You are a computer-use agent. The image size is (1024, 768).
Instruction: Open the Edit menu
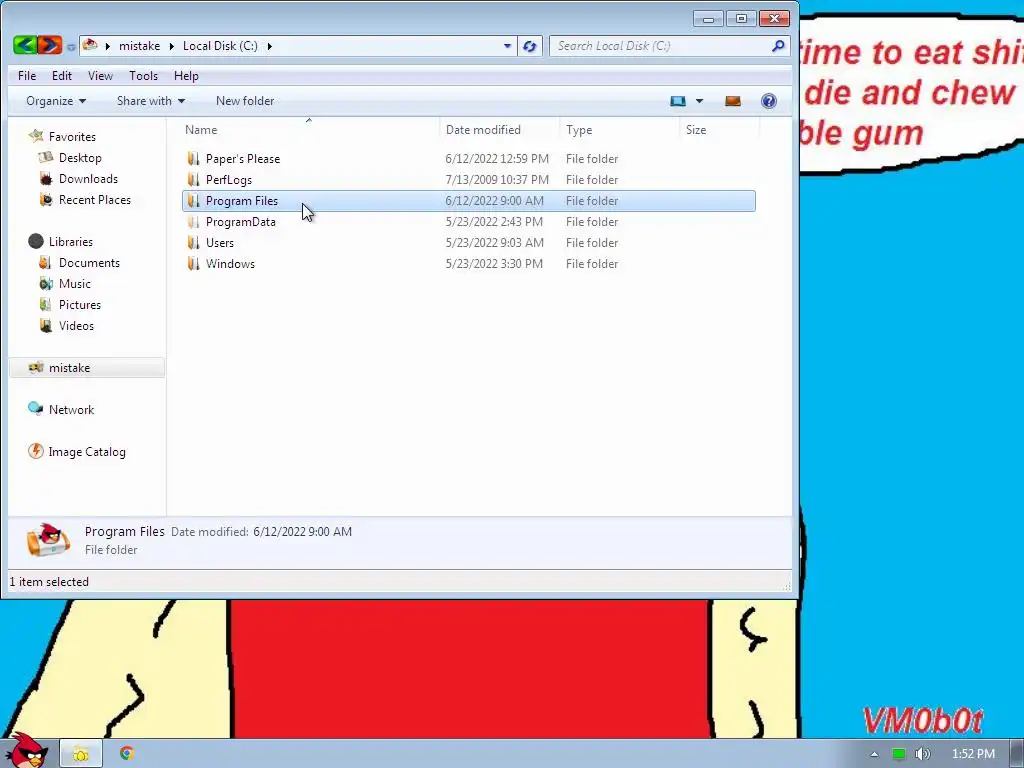pyautogui.click(x=62, y=76)
